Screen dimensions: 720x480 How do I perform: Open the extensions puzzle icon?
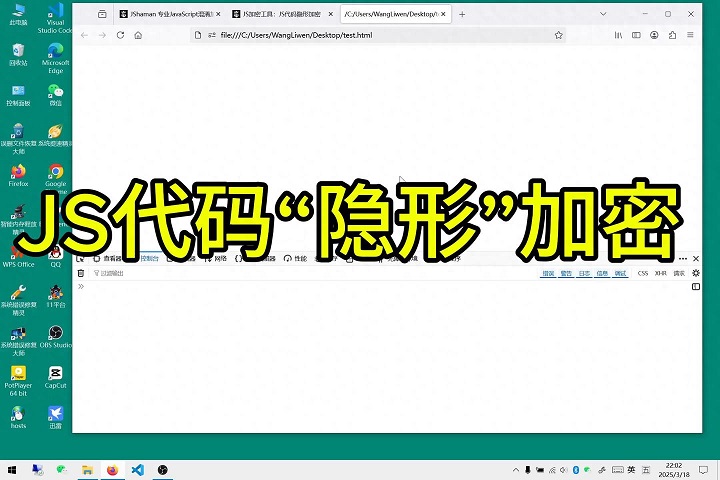click(x=672, y=35)
